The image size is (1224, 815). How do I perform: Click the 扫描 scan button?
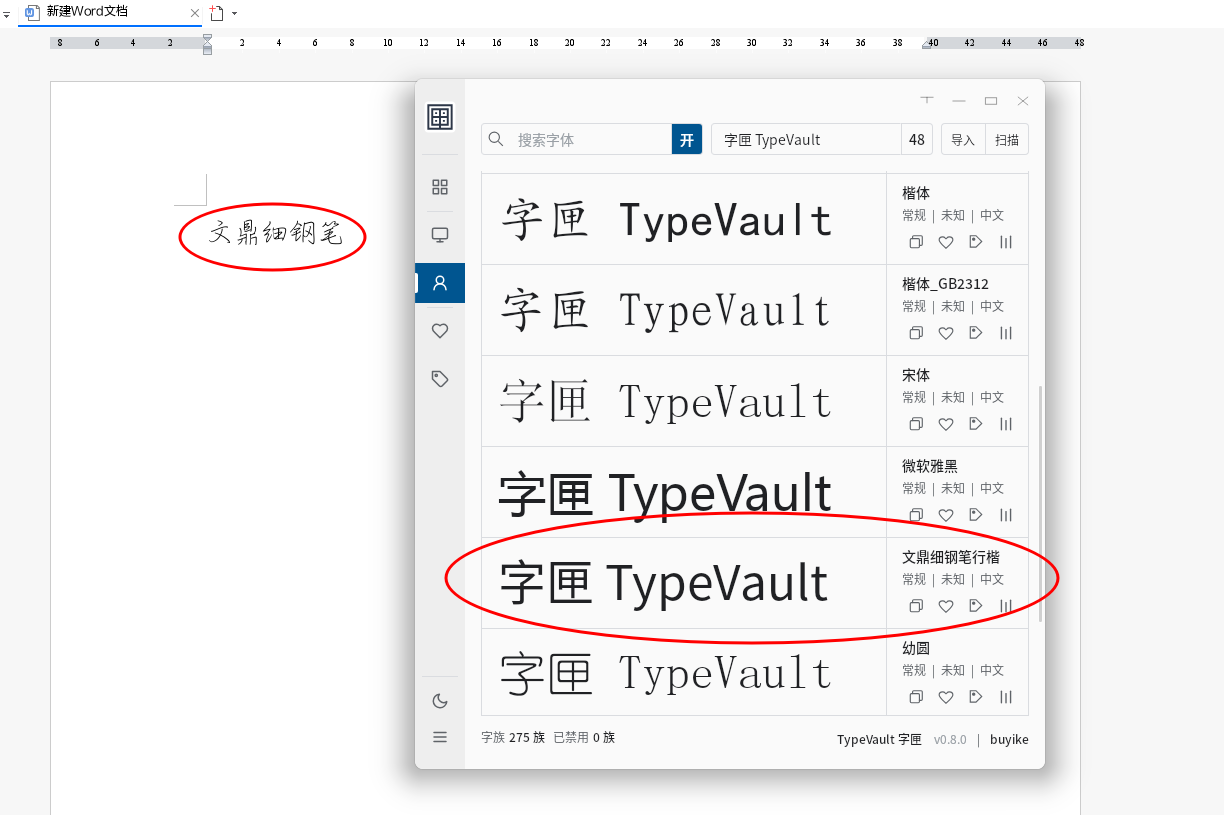click(1007, 139)
